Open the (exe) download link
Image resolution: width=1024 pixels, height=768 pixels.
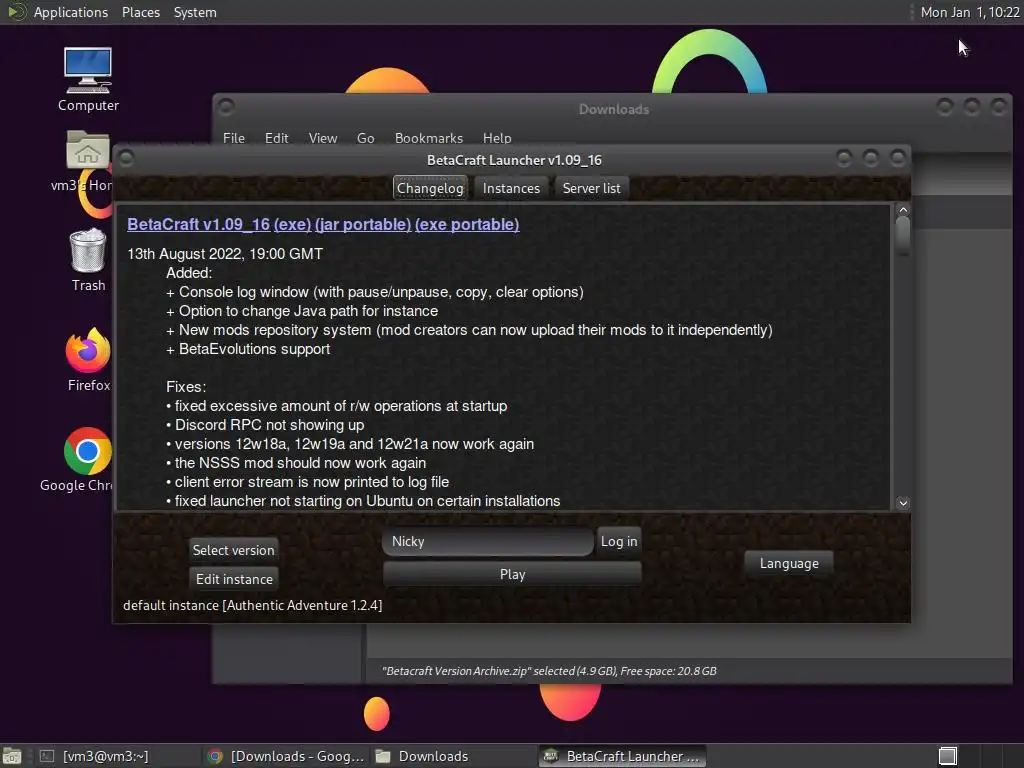[x=292, y=224]
